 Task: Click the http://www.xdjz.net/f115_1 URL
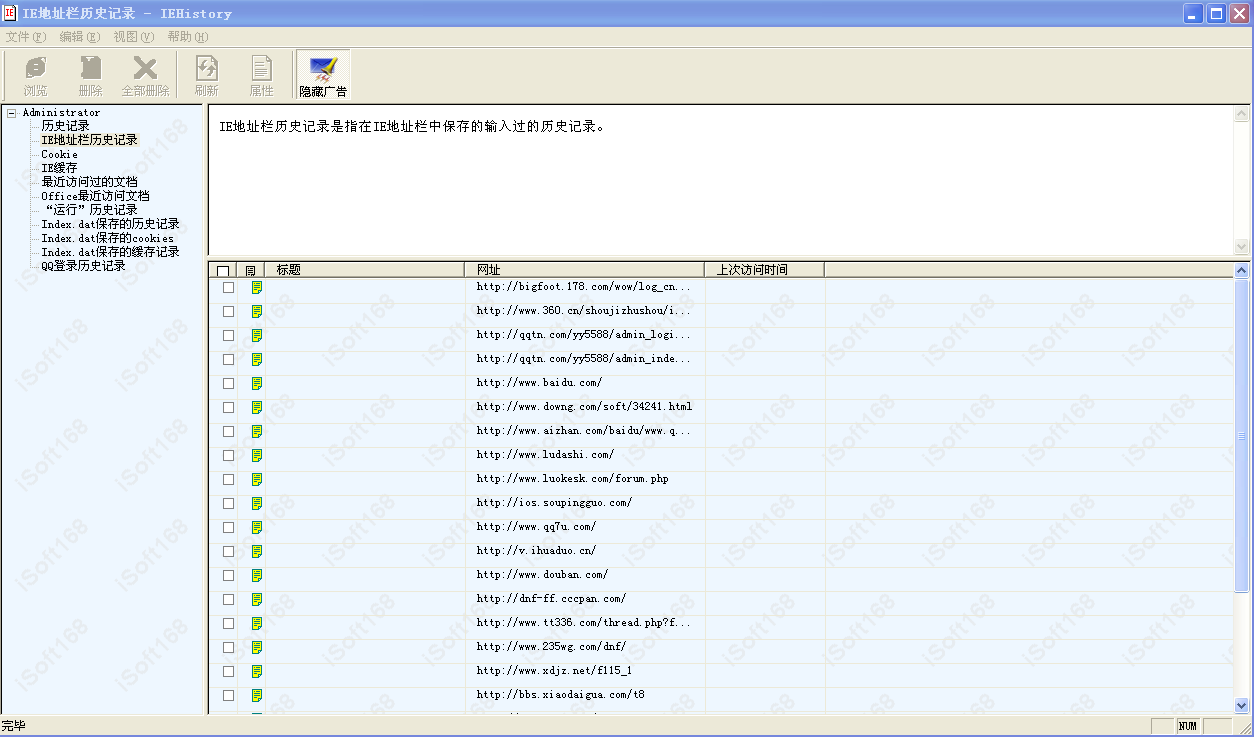pyautogui.click(x=554, y=671)
